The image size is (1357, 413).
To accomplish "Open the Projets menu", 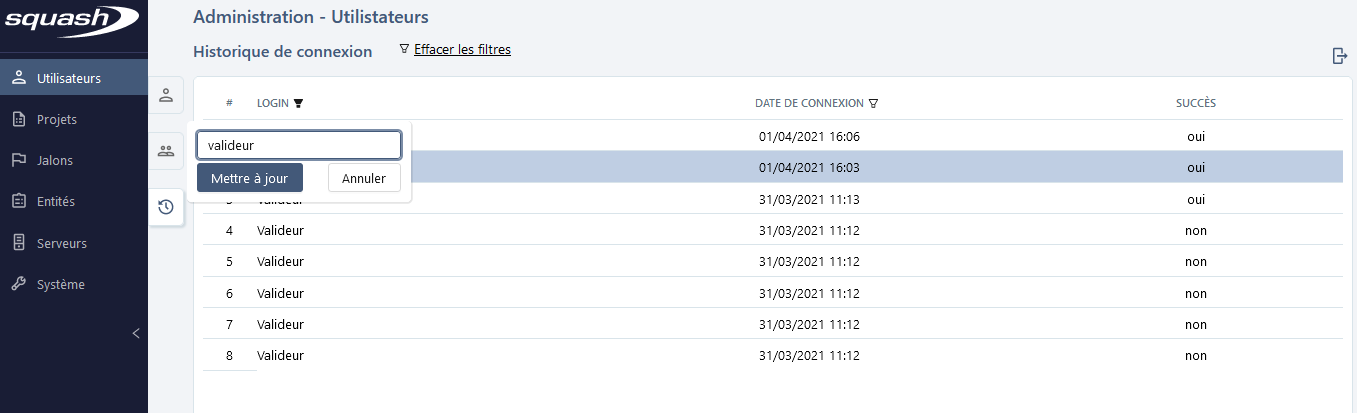I will 56,119.
